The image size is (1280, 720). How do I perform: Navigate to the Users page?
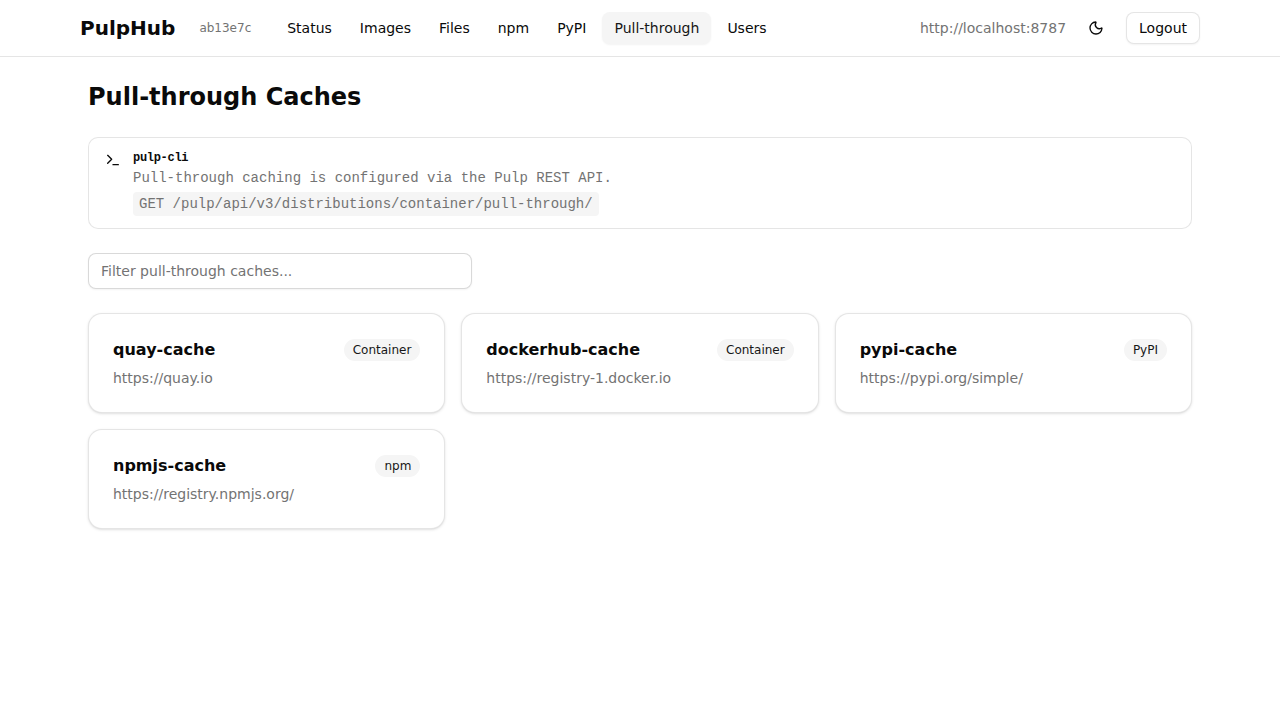tap(747, 28)
